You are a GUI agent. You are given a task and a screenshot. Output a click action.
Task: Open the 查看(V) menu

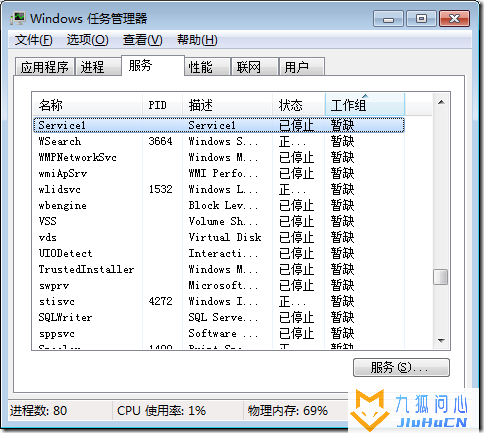[x=143, y=40]
